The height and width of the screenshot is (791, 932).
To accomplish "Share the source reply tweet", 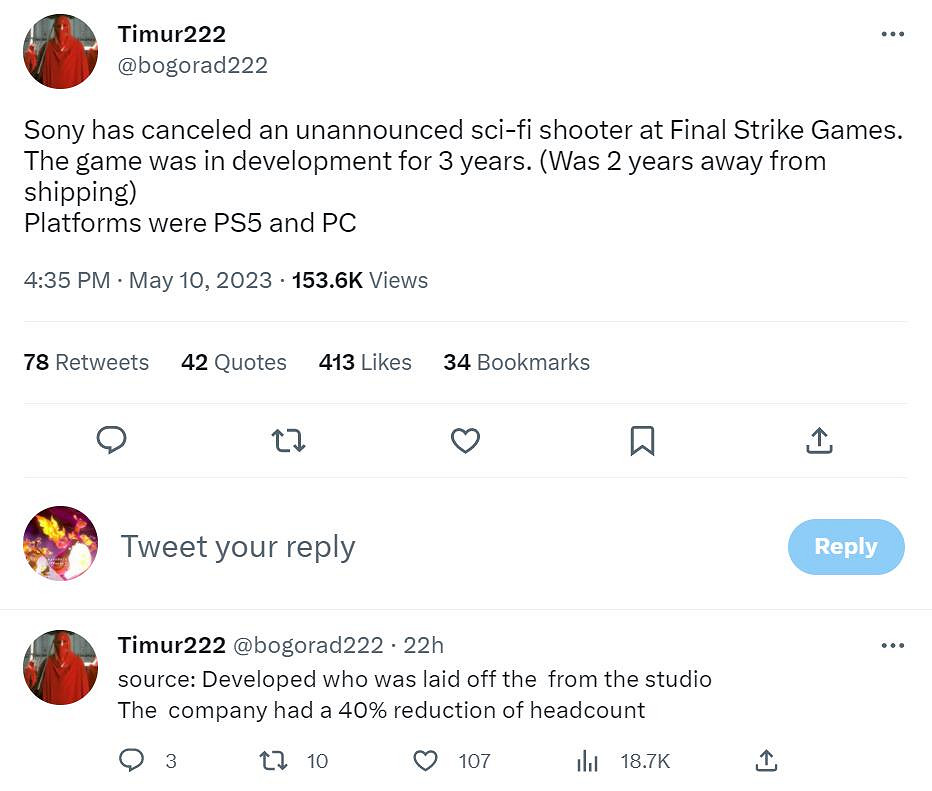I will [x=766, y=761].
